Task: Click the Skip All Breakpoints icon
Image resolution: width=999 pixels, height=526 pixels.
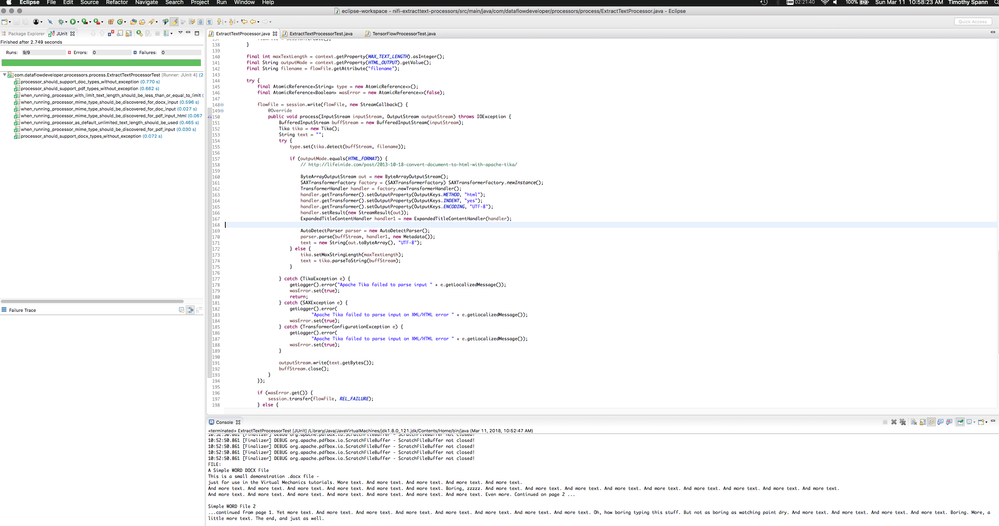Action: [50, 22]
